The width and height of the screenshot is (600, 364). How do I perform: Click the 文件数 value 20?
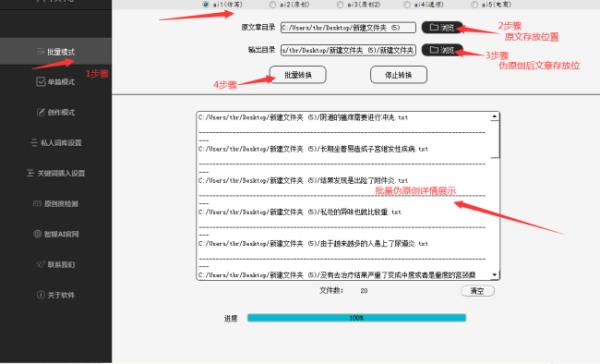point(364,291)
